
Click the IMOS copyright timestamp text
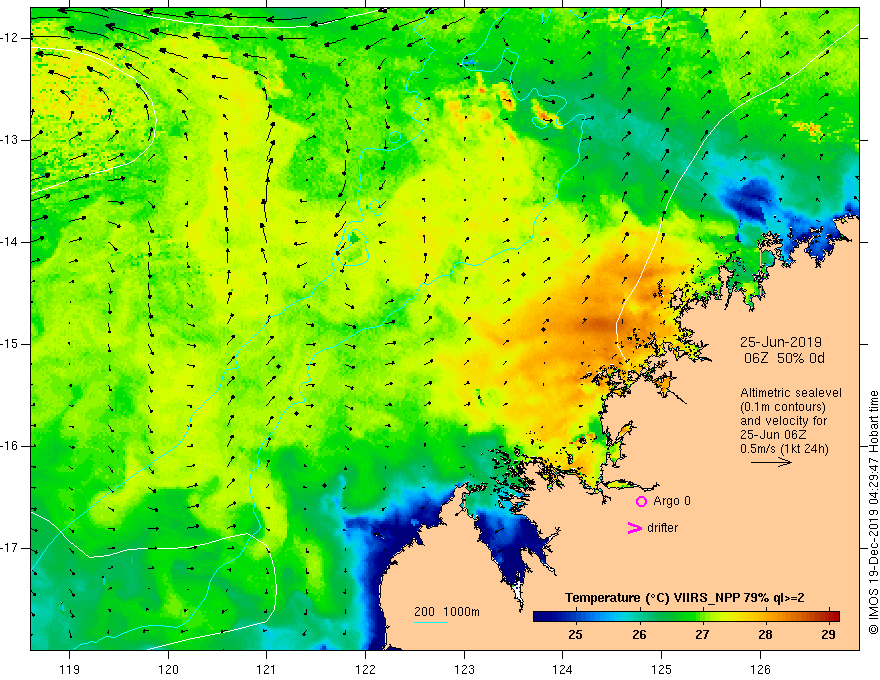873,513
